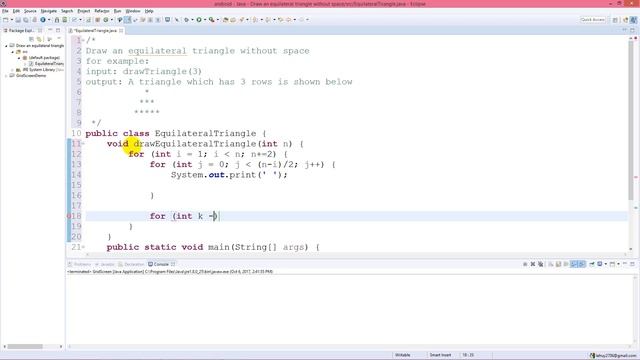Open the Help menu
640x360 pixels.
[149, 11]
